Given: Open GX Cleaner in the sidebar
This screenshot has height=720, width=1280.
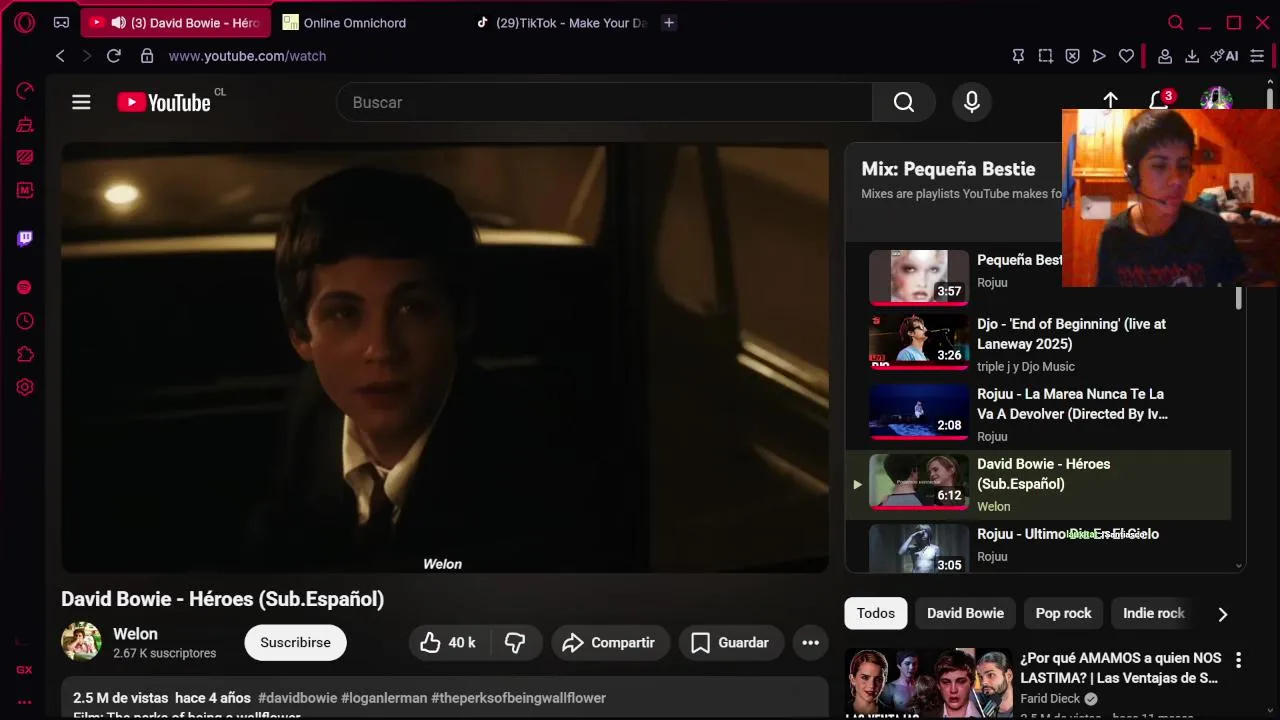Looking at the screenshot, I should tap(25, 124).
